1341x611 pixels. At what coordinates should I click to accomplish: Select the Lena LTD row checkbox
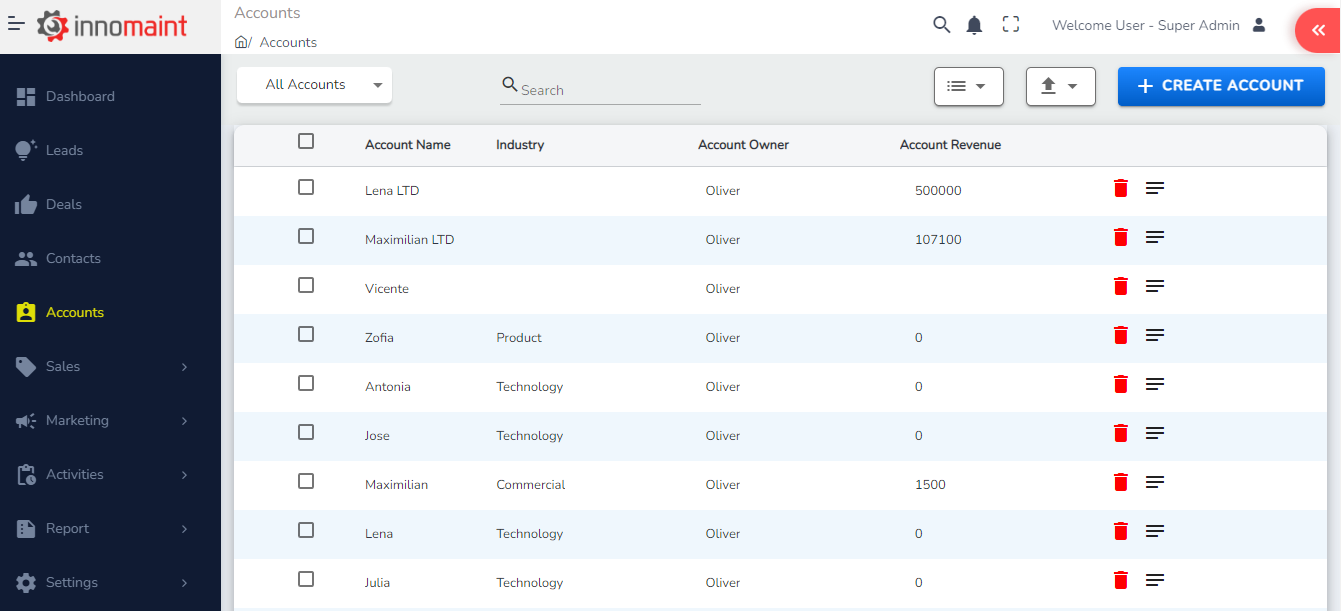tap(306, 187)
